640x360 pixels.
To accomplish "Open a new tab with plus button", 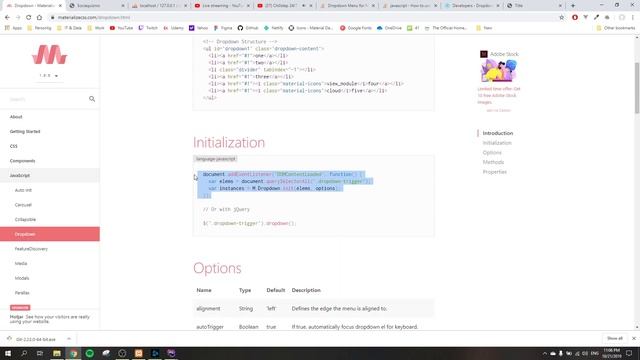I will (x=573, y=6).
